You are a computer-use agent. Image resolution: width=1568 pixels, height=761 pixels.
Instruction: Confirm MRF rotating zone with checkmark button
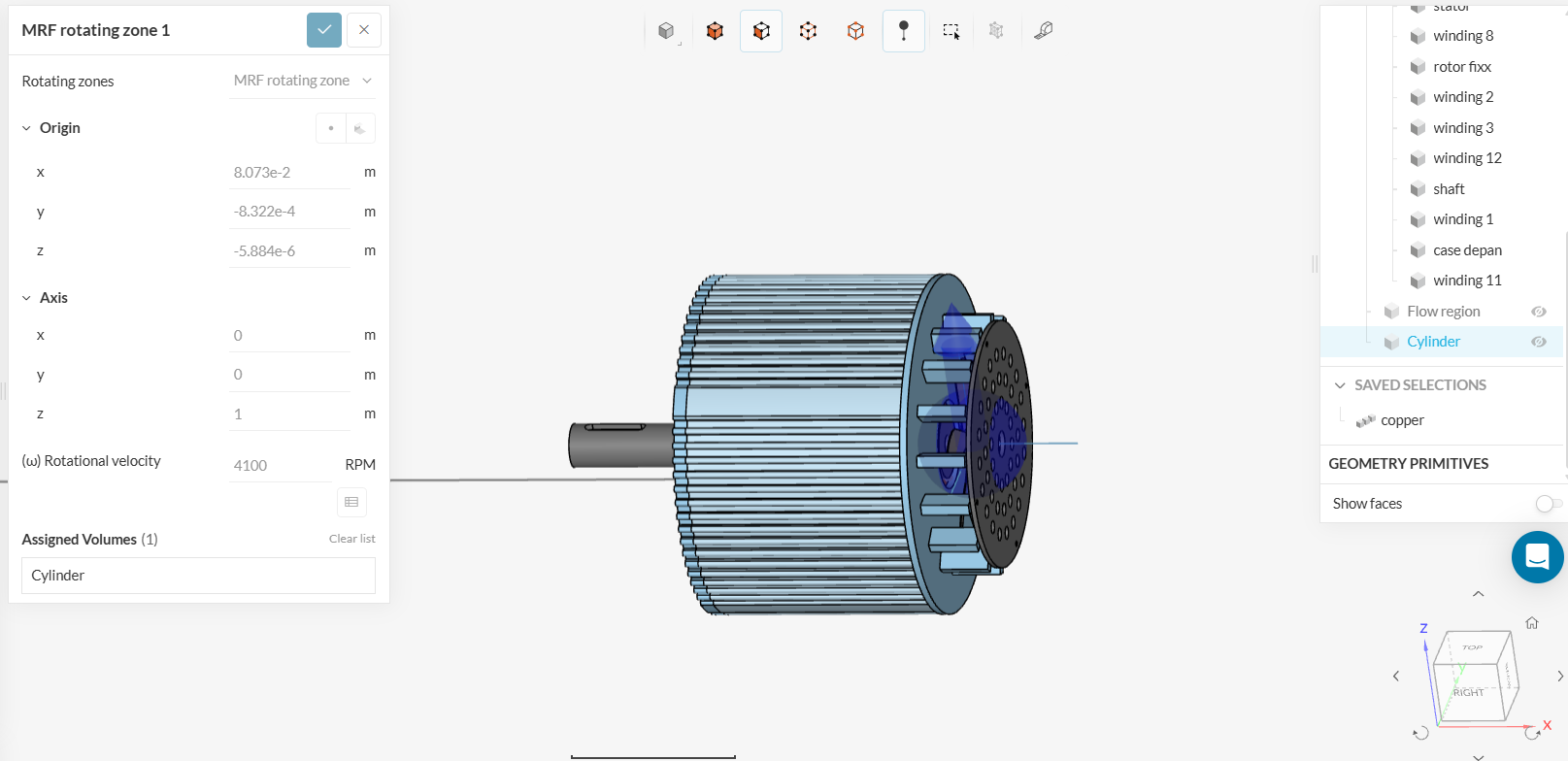[324, 30]
